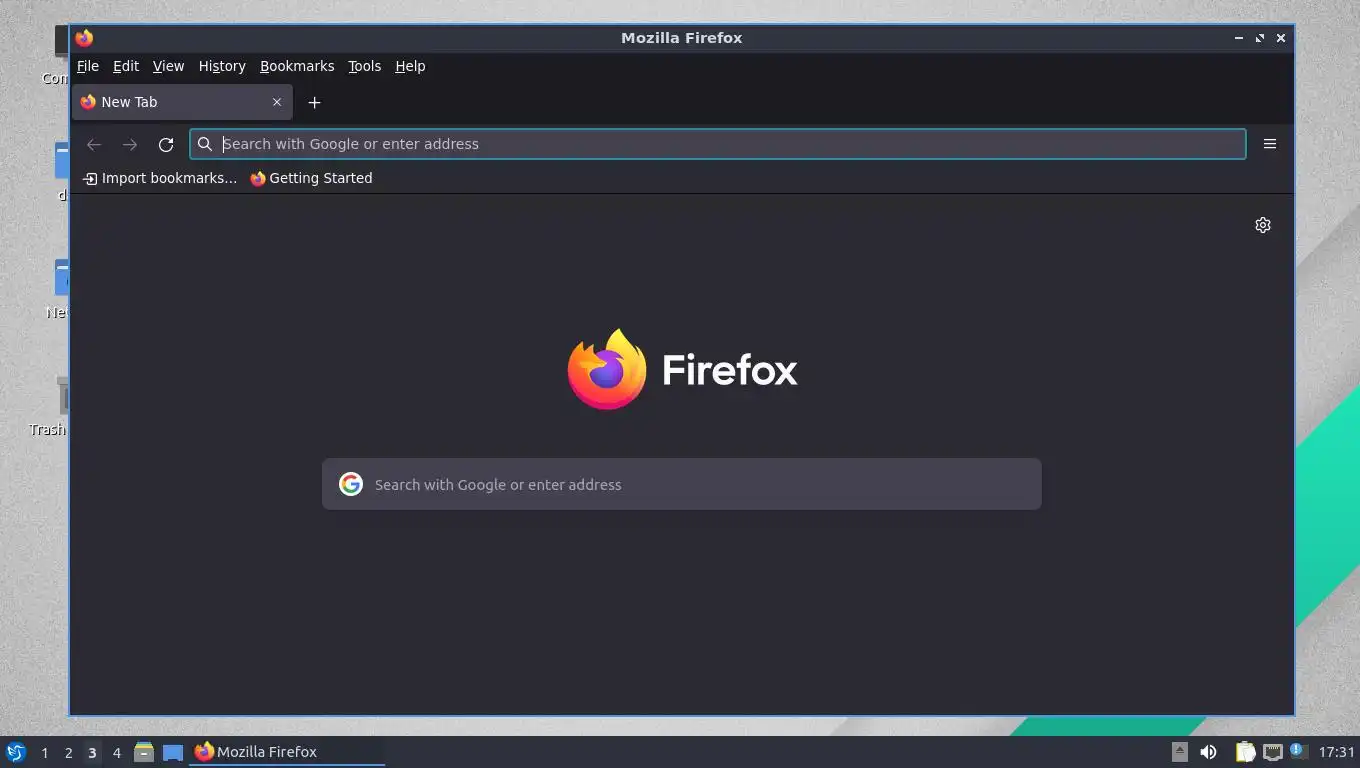This screenshot has height=768, width=1360.
Task: Open the removable media tray icon
Action: pyautogui.click(x=1180, y=752)
